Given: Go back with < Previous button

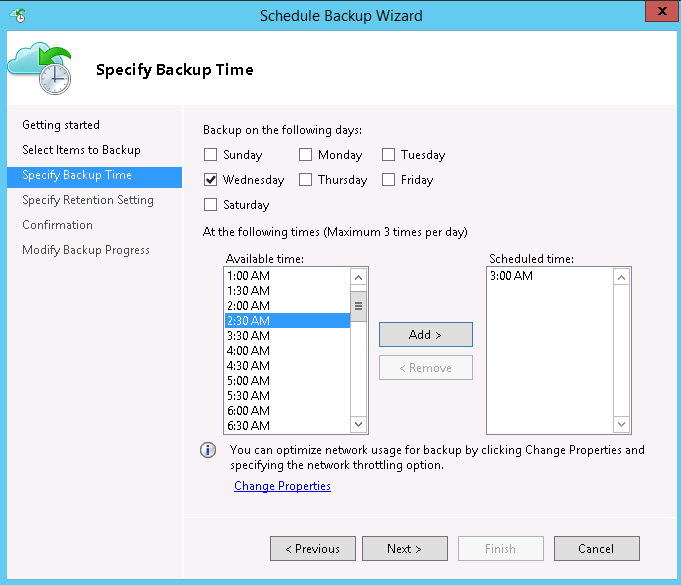Looking at the screenshot, I should (x=313, y=549).
